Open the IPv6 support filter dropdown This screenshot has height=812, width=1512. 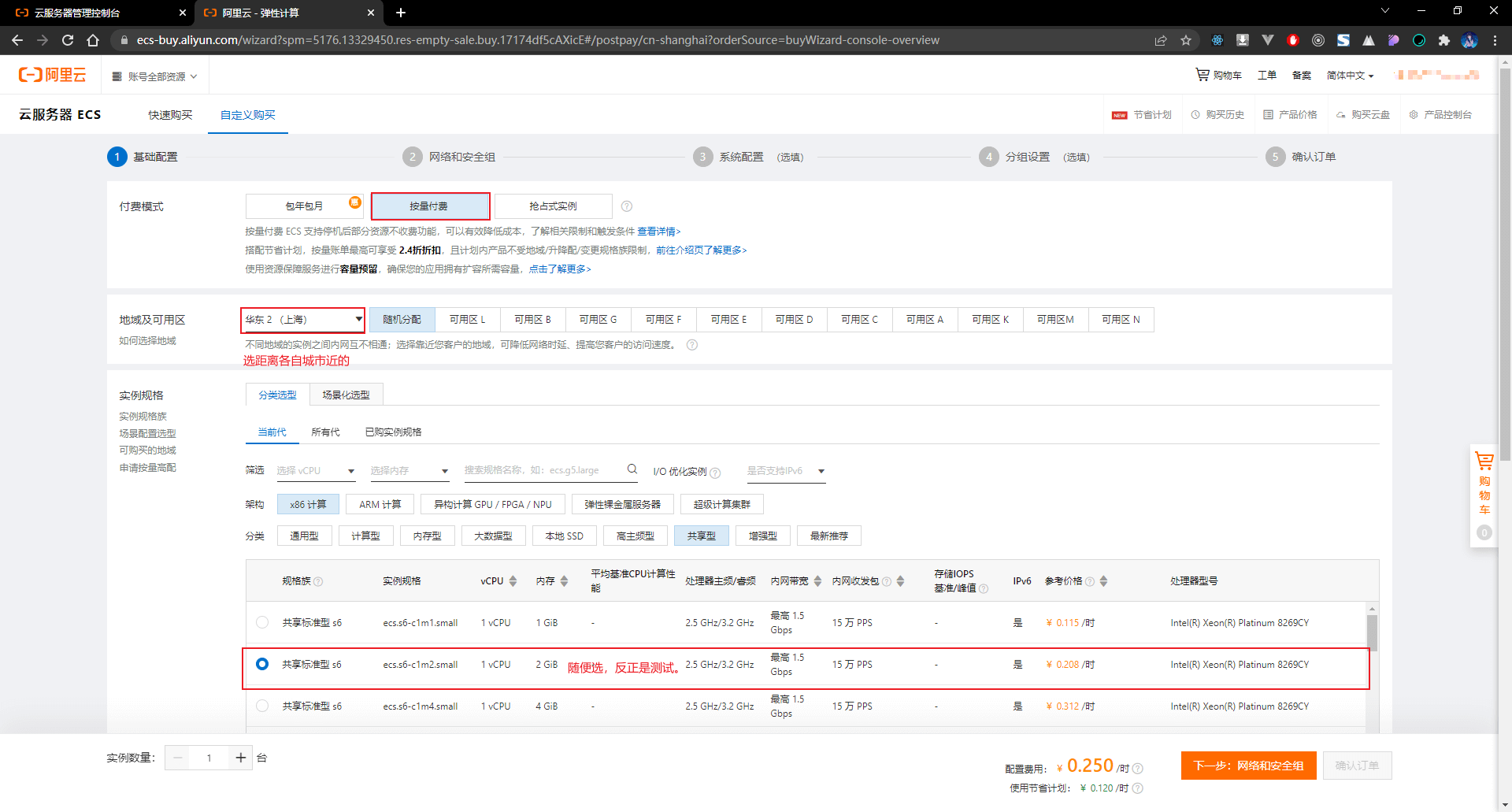(786, 471)
